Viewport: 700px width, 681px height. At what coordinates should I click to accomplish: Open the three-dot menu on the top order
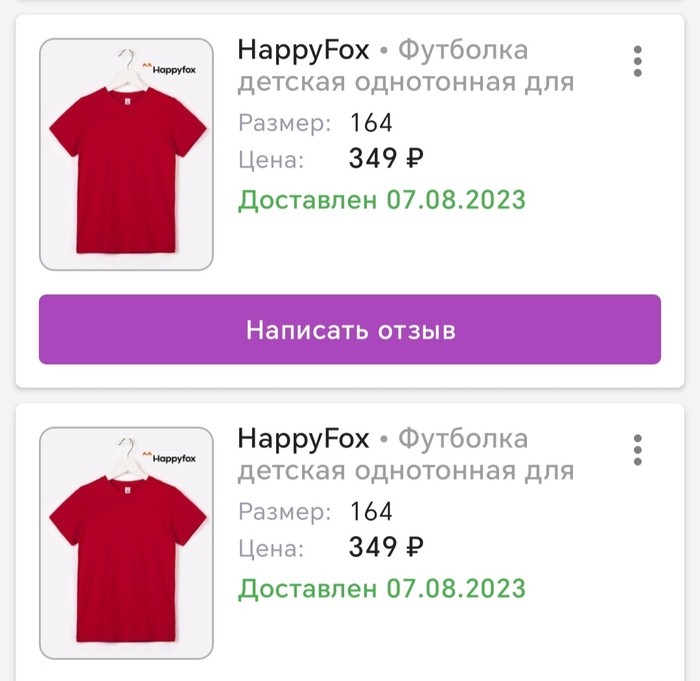click(638, 61)
